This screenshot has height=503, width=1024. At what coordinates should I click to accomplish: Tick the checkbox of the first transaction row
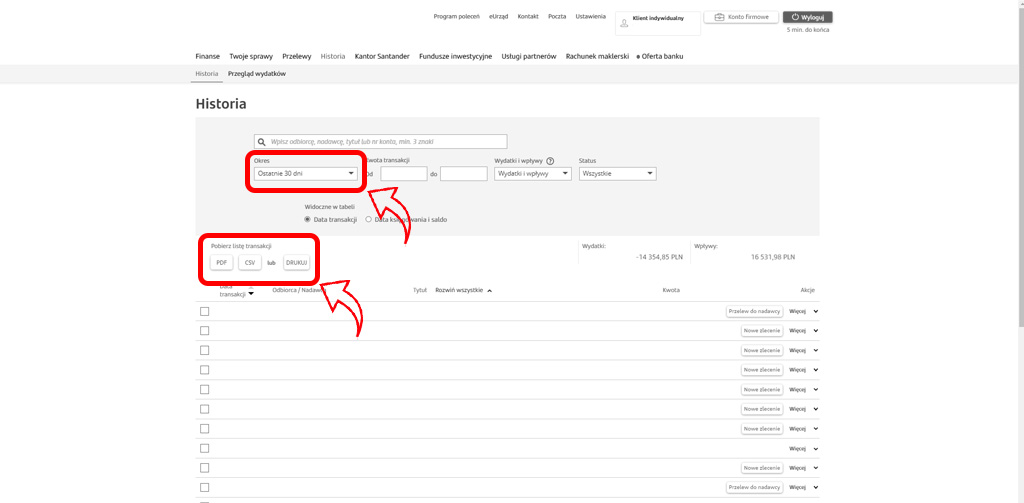pos(205,312)
